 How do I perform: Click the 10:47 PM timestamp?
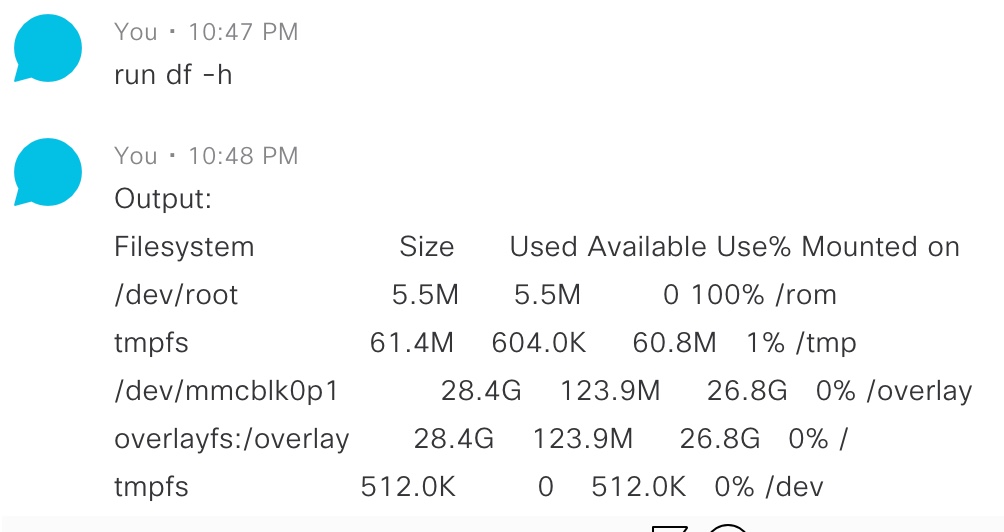pos(243,32)
